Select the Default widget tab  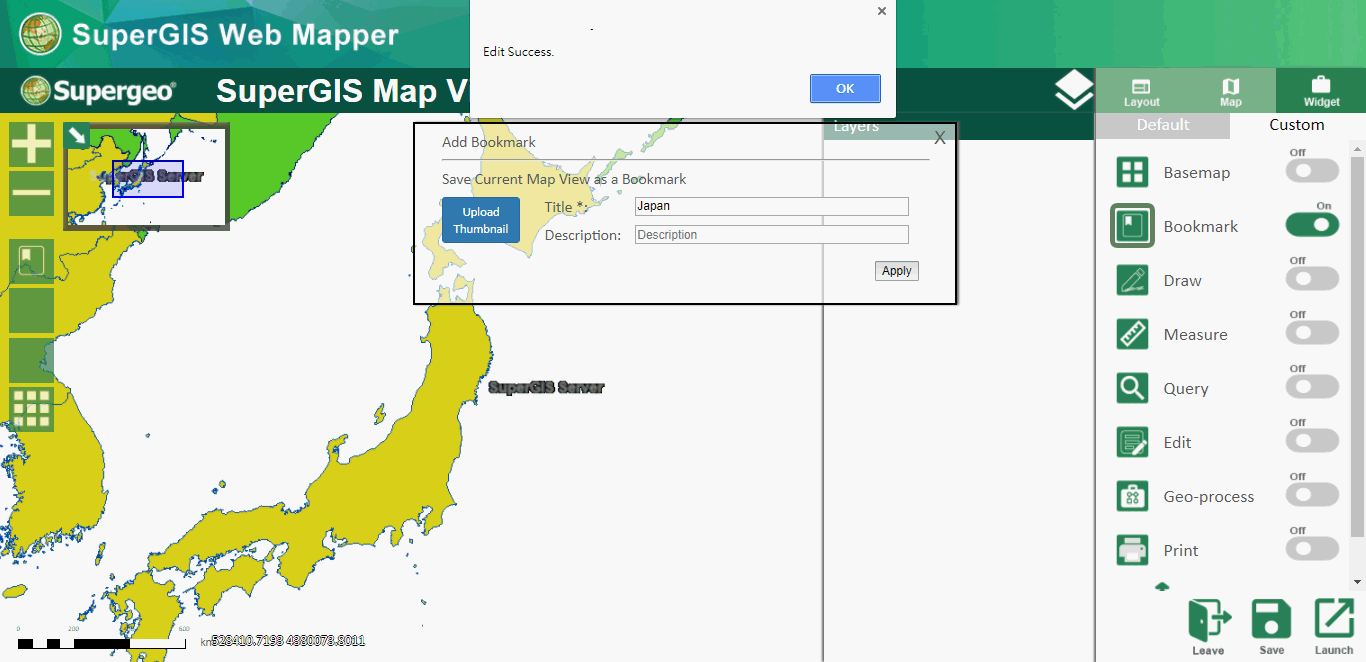pos(1163,125)
